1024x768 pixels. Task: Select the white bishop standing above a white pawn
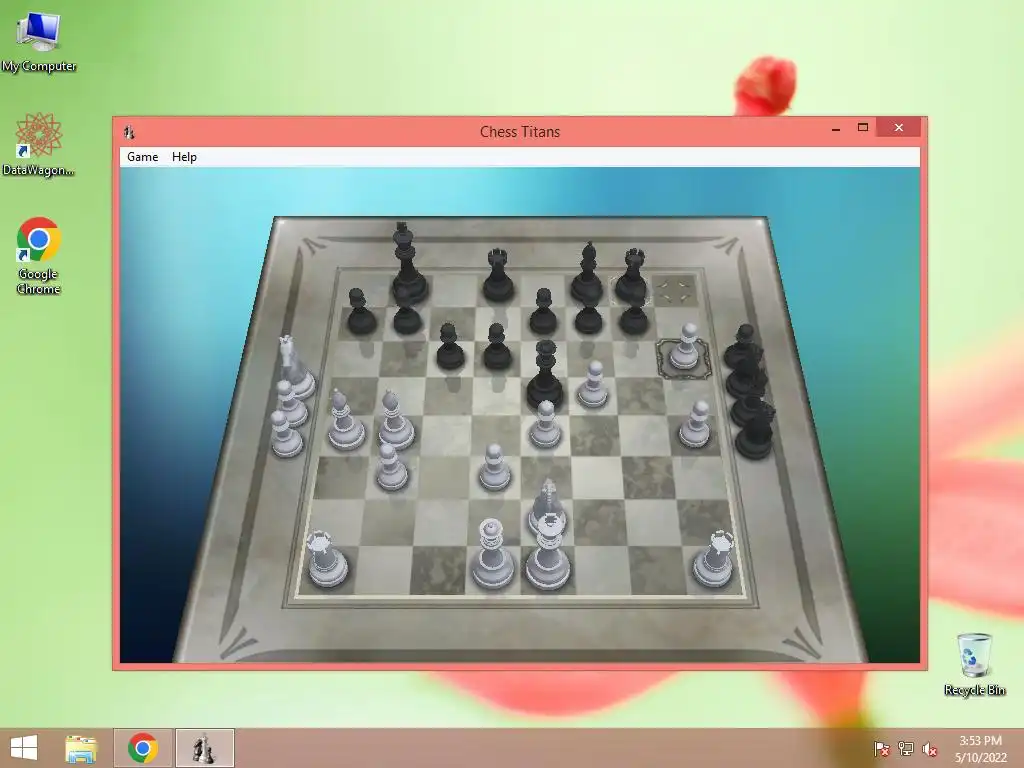[x=396, y=419]
